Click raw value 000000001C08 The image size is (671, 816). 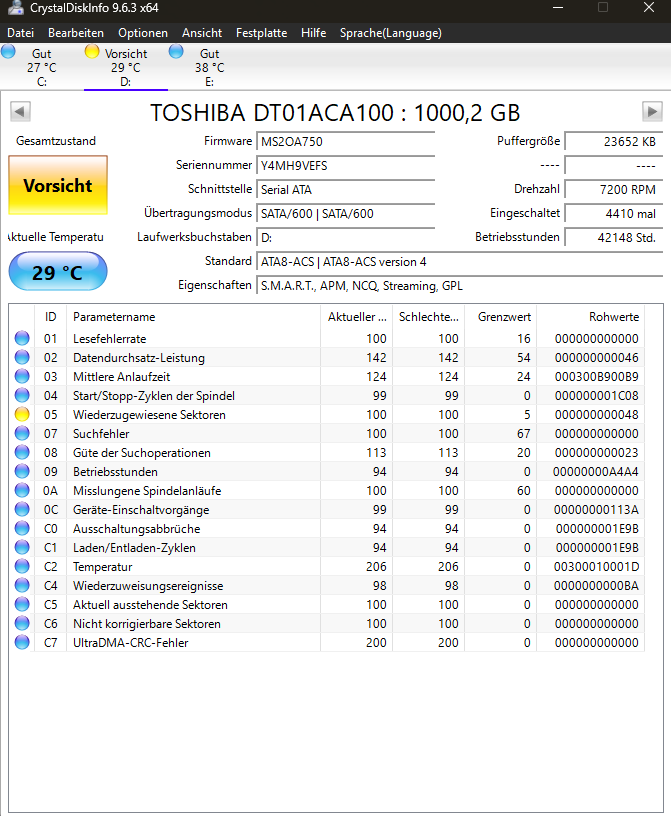click(597, 396)
